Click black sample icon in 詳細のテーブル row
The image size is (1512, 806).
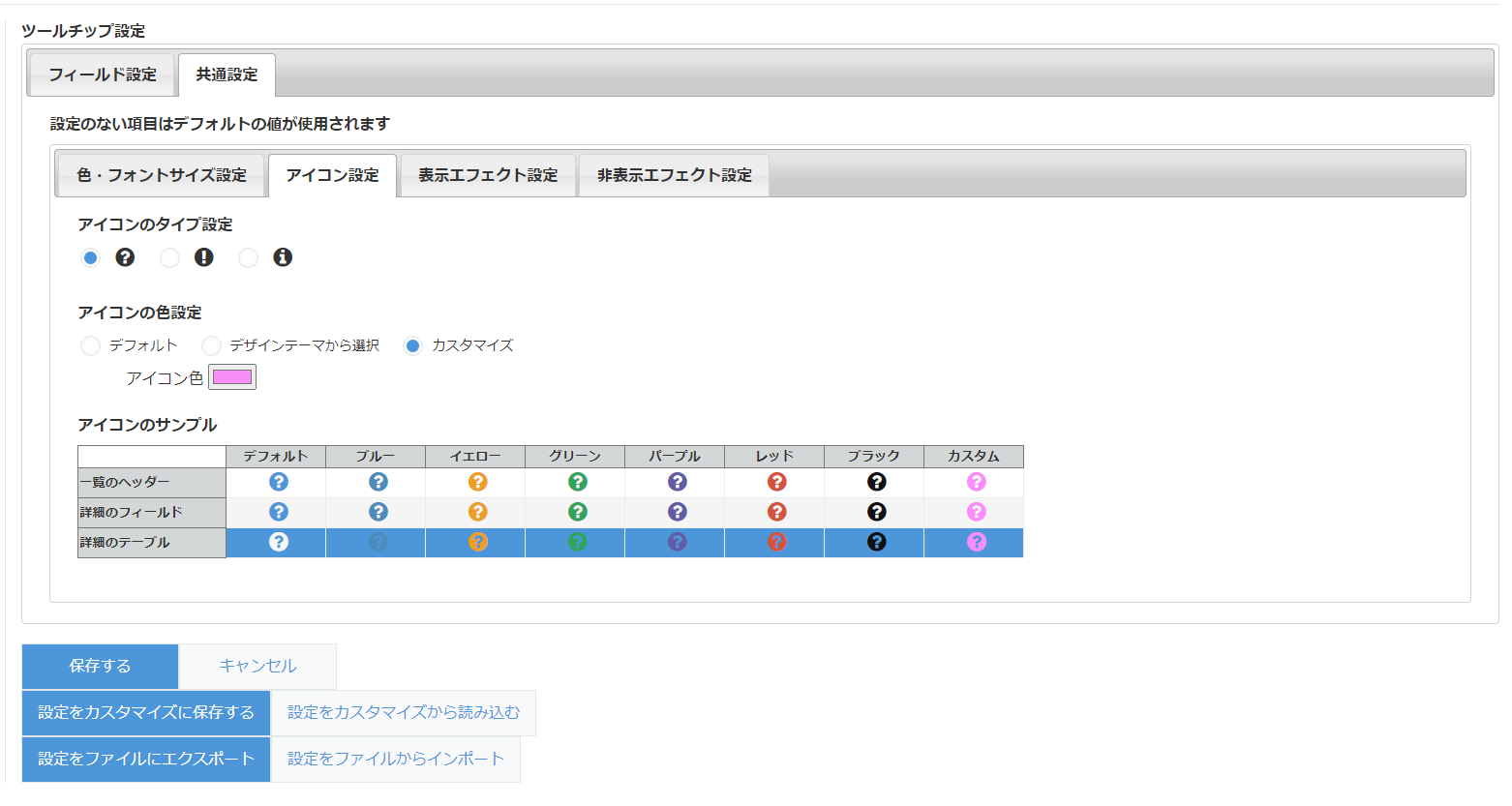coord(877,542)
